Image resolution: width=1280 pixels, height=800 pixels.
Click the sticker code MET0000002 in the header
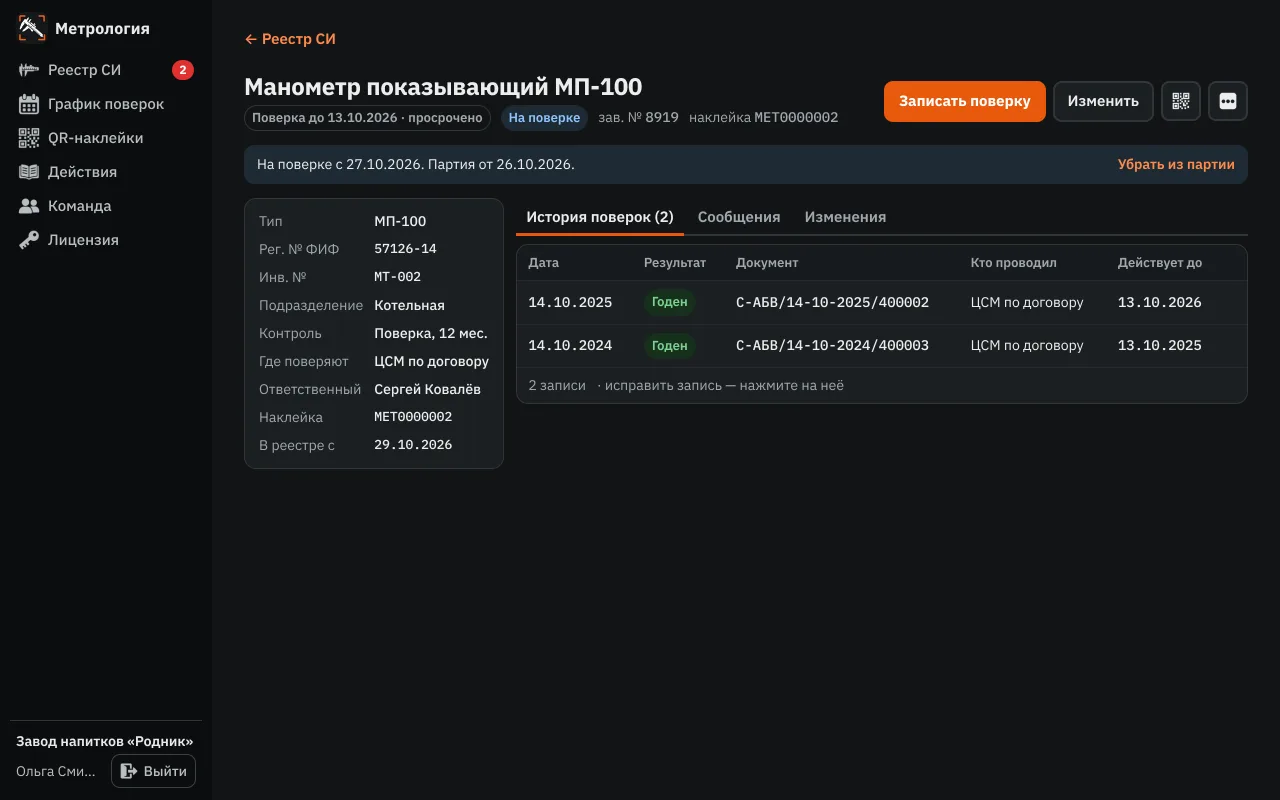(x=796, y=118)
